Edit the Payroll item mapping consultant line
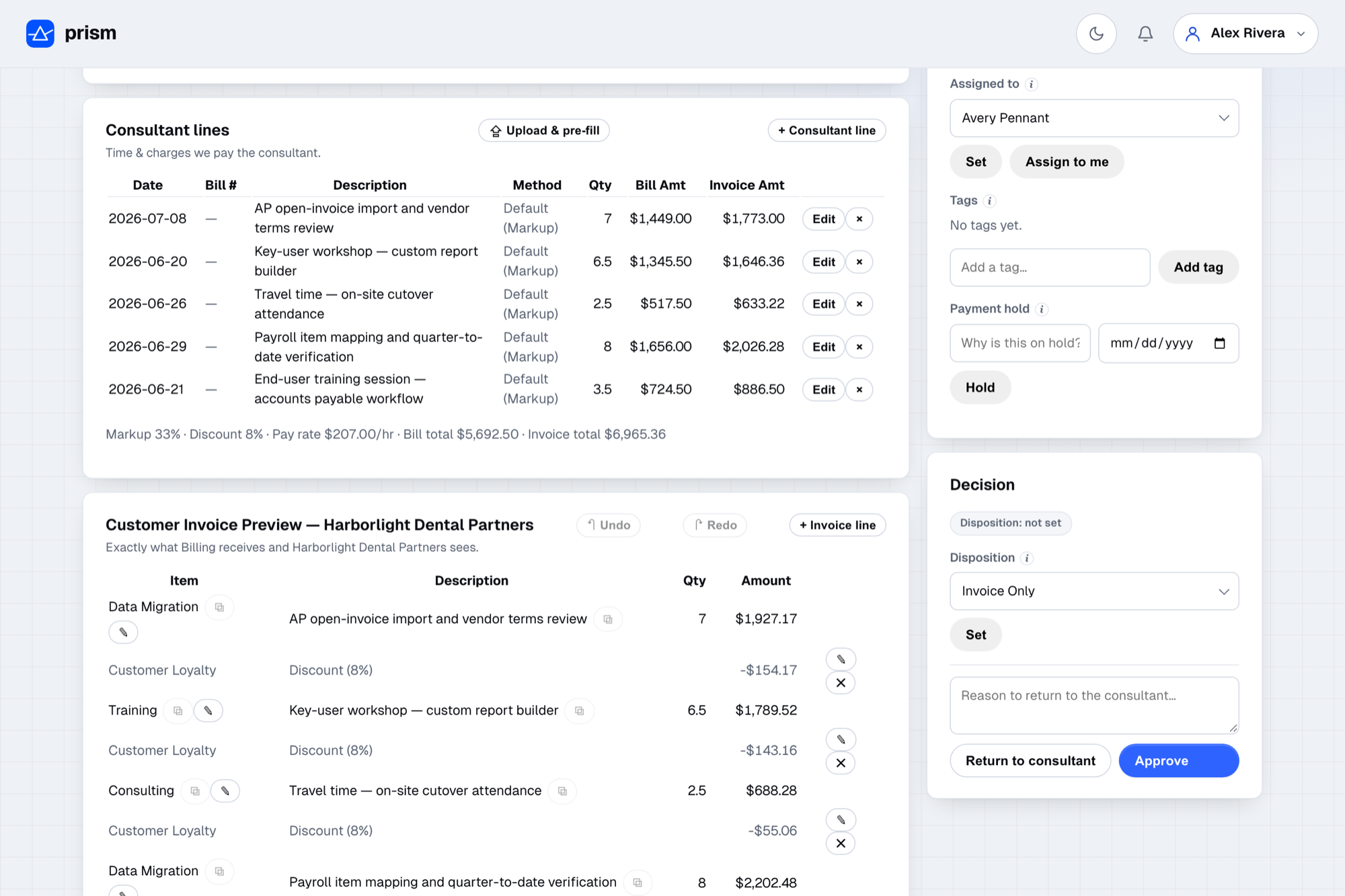This screenshot has height=896, width=1345. click(823, 347)
